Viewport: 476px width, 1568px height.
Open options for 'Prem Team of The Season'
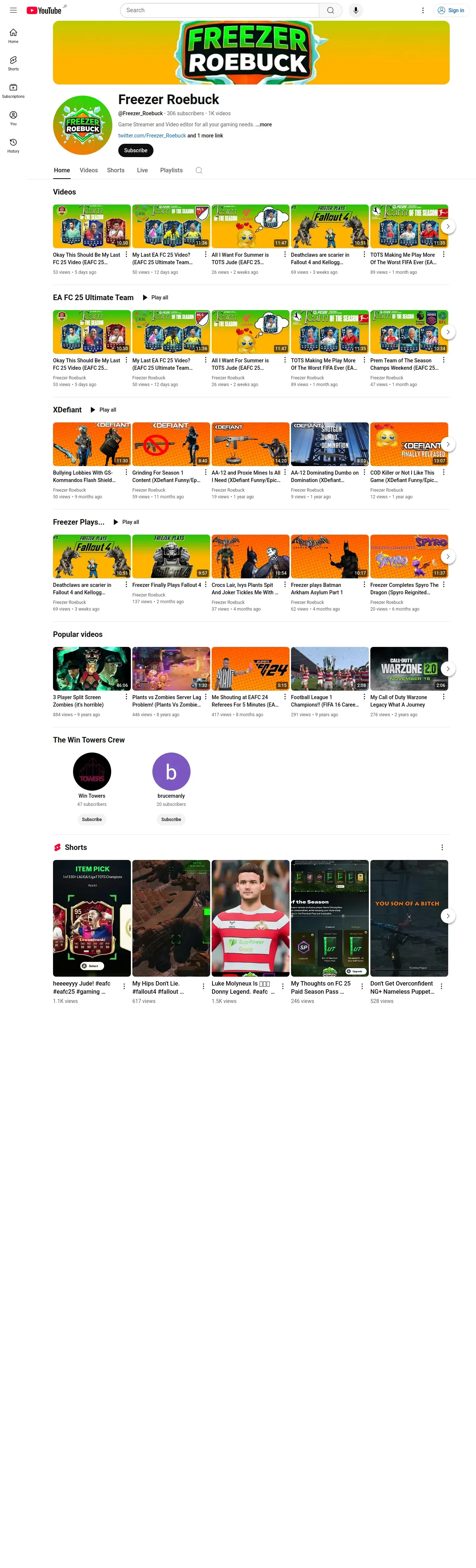click(444, 360)
